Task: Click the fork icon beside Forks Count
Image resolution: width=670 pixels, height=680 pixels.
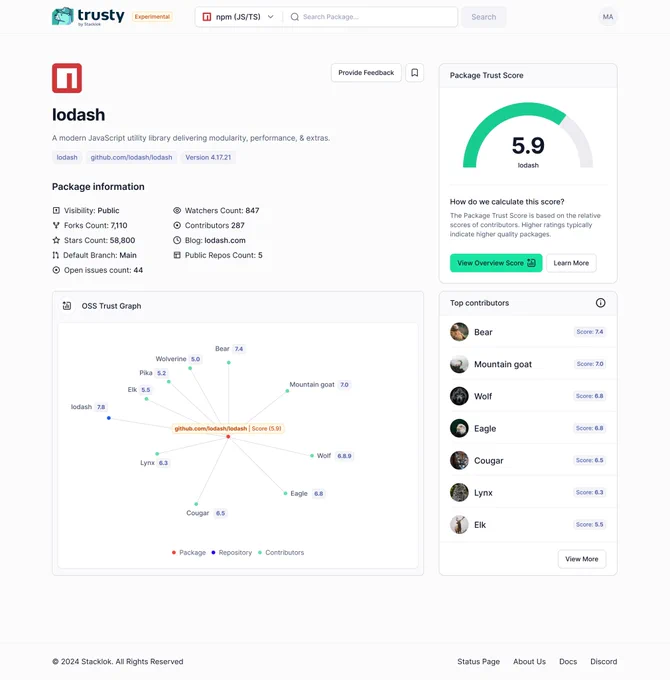Action: pyautogui.click(x=56, y=225)
